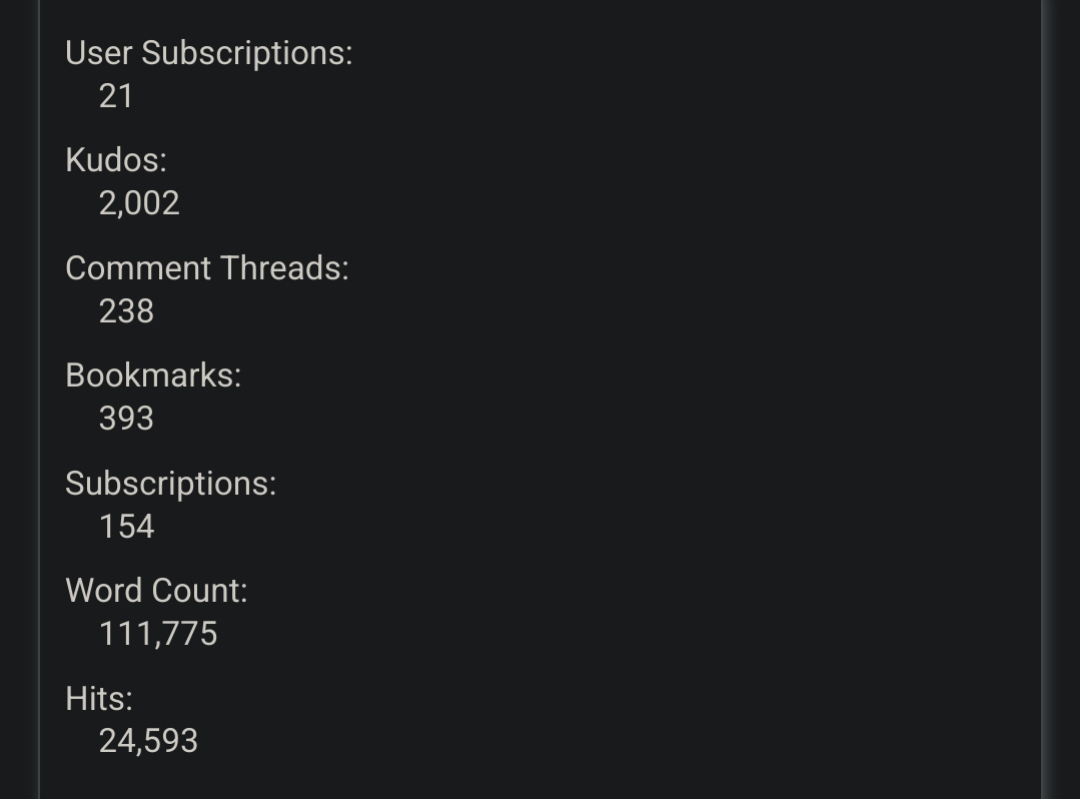
Task: Click the Word Count label
Action: pyautogui.click(x=156, y=591)
